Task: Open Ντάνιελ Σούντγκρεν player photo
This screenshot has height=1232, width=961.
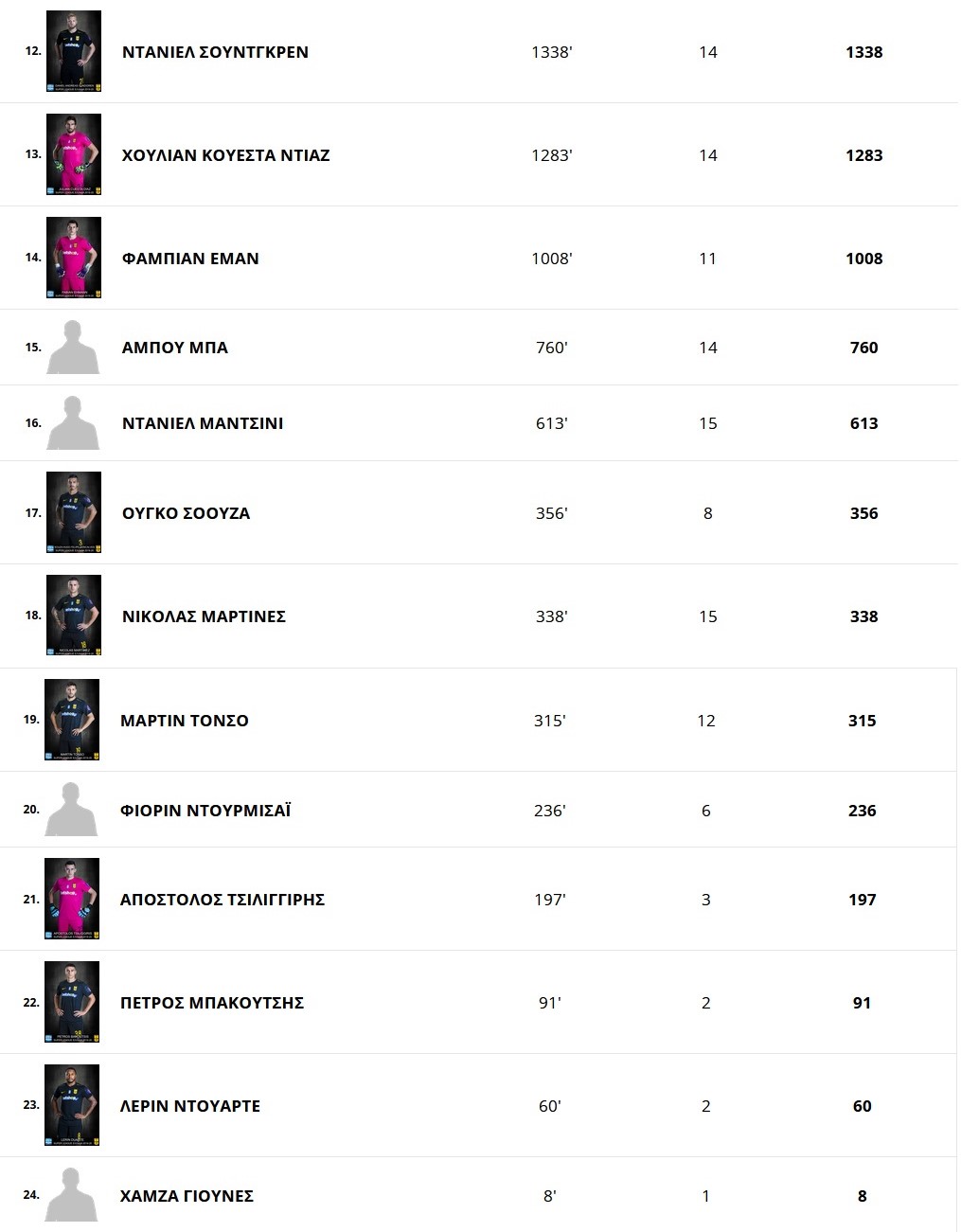Action: (x=74, y=51)
